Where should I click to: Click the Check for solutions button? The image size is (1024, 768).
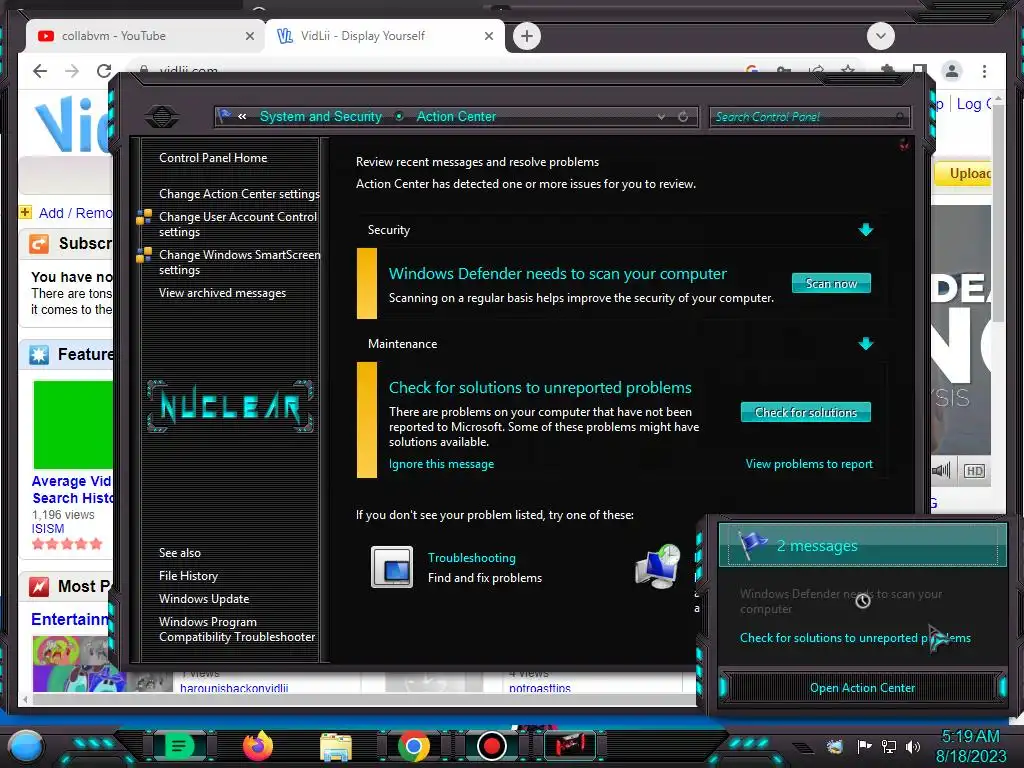click(805, 412)
